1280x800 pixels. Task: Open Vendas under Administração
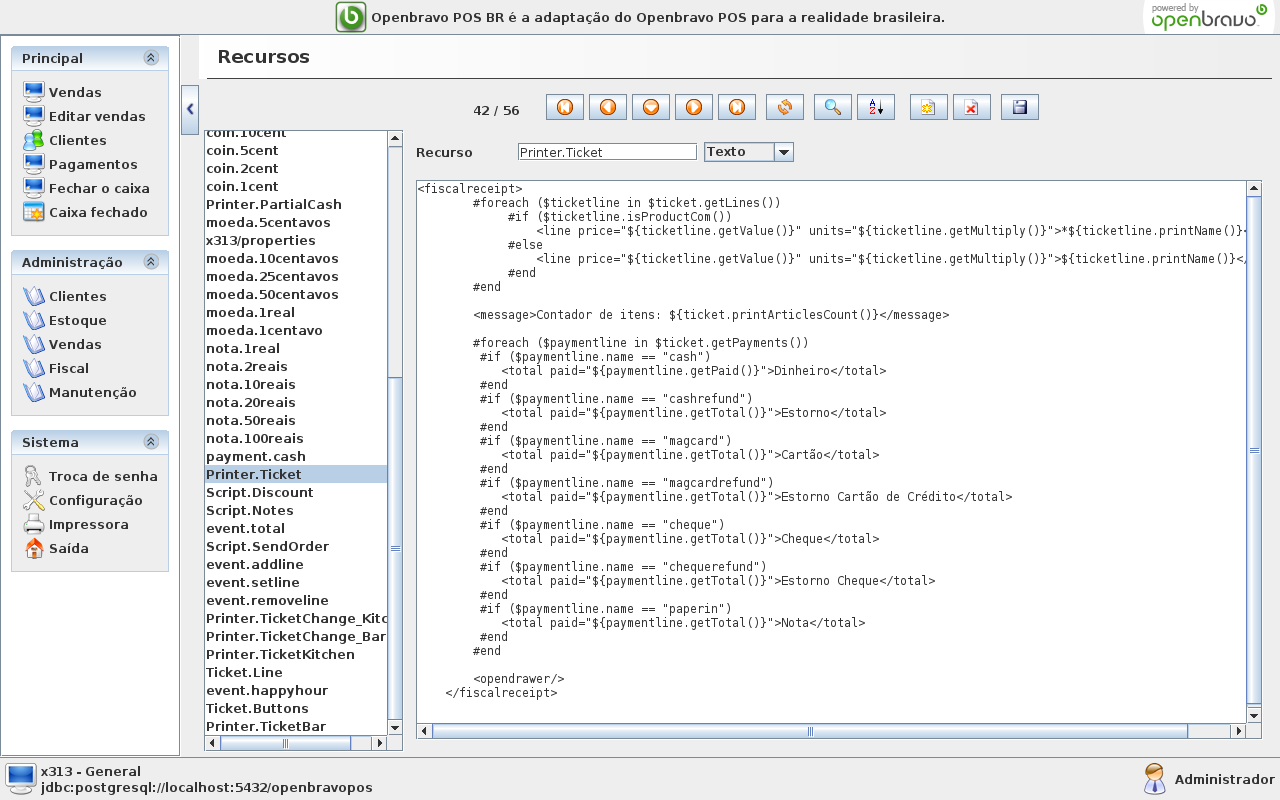point(62,344)
